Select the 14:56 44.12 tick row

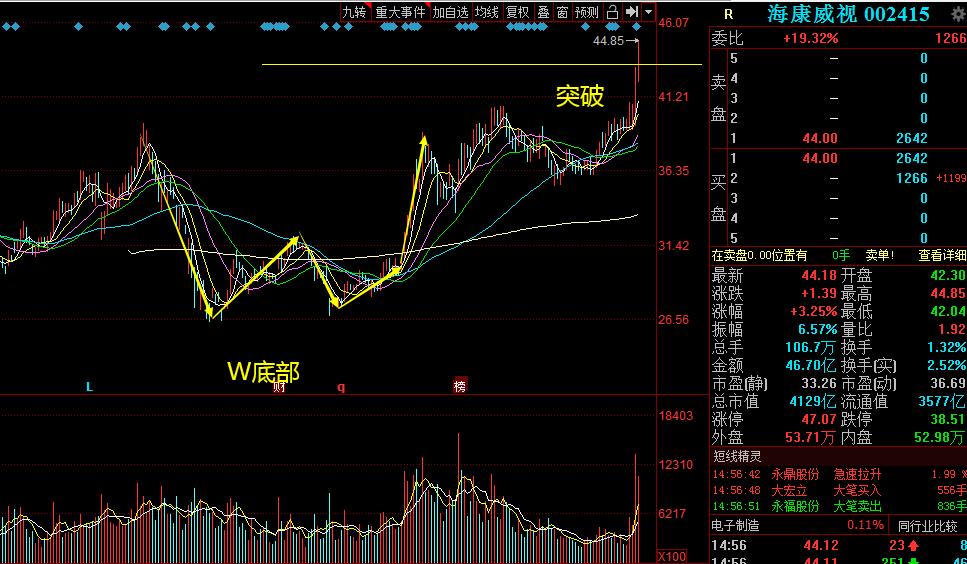point(839,546)
